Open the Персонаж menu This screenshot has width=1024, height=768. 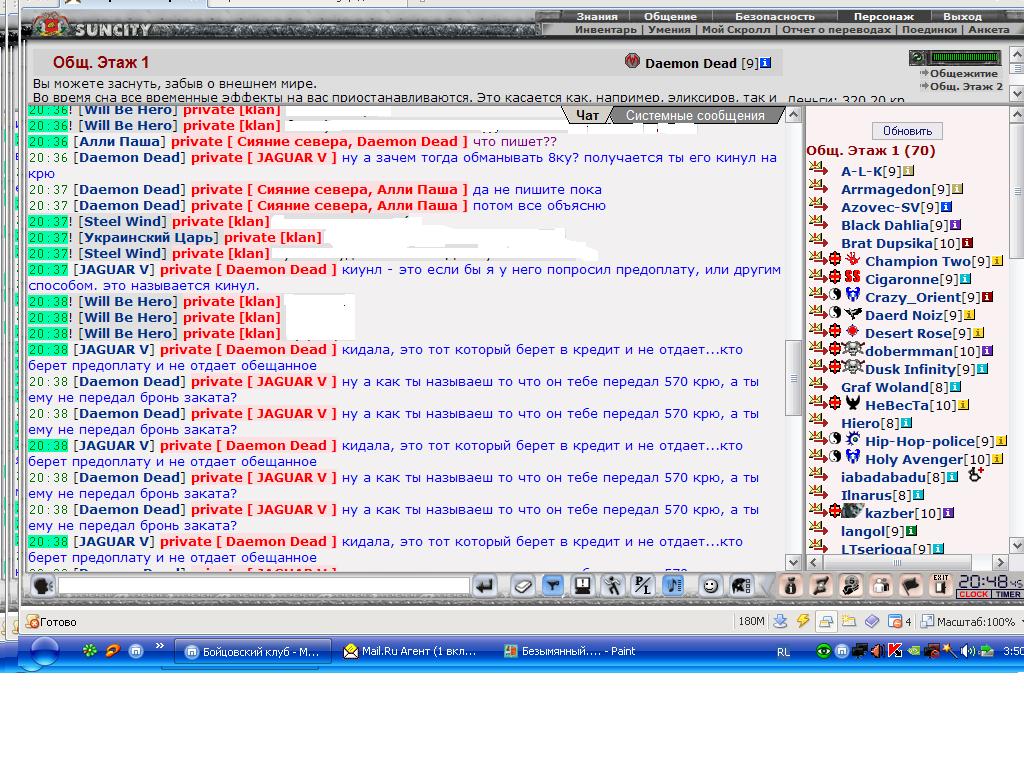pyautogui.click(x=884, y=16)
